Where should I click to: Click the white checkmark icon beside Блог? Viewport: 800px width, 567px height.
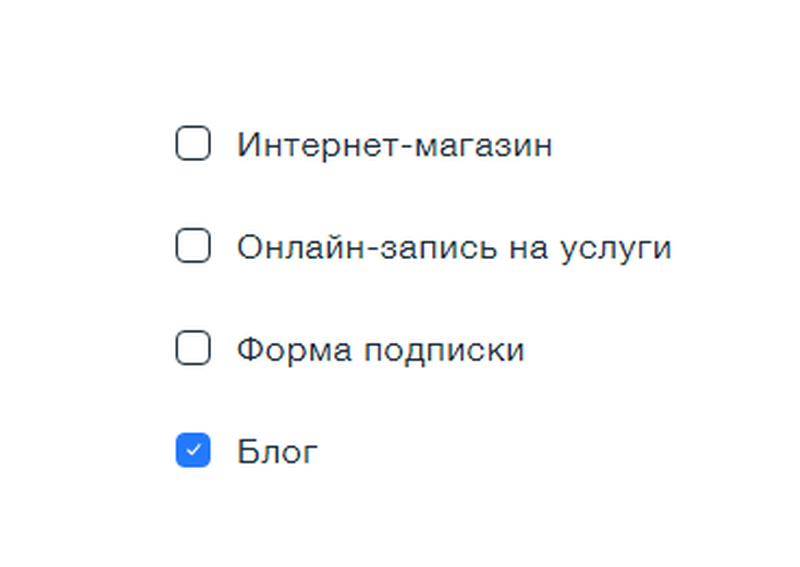click(x=193, y=451)
